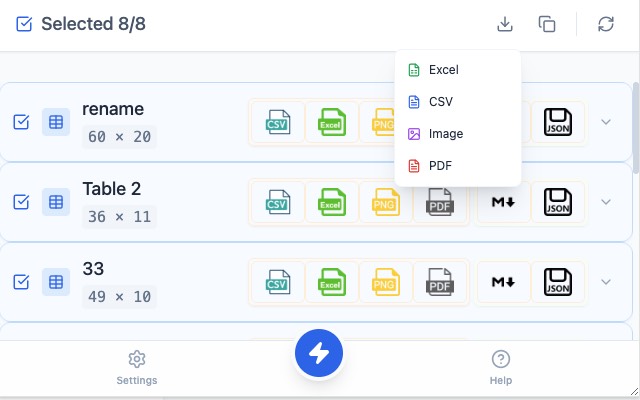Toggle the Selected 8/8 select-all checkbox
Image resolution: width=640 pixels, height=400 pixels.
24,24
